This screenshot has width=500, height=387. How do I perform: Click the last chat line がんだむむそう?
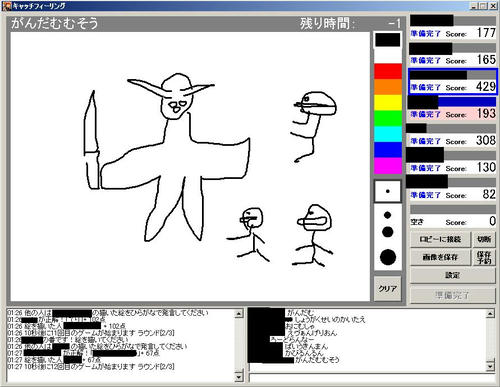[x=317, y=359]
